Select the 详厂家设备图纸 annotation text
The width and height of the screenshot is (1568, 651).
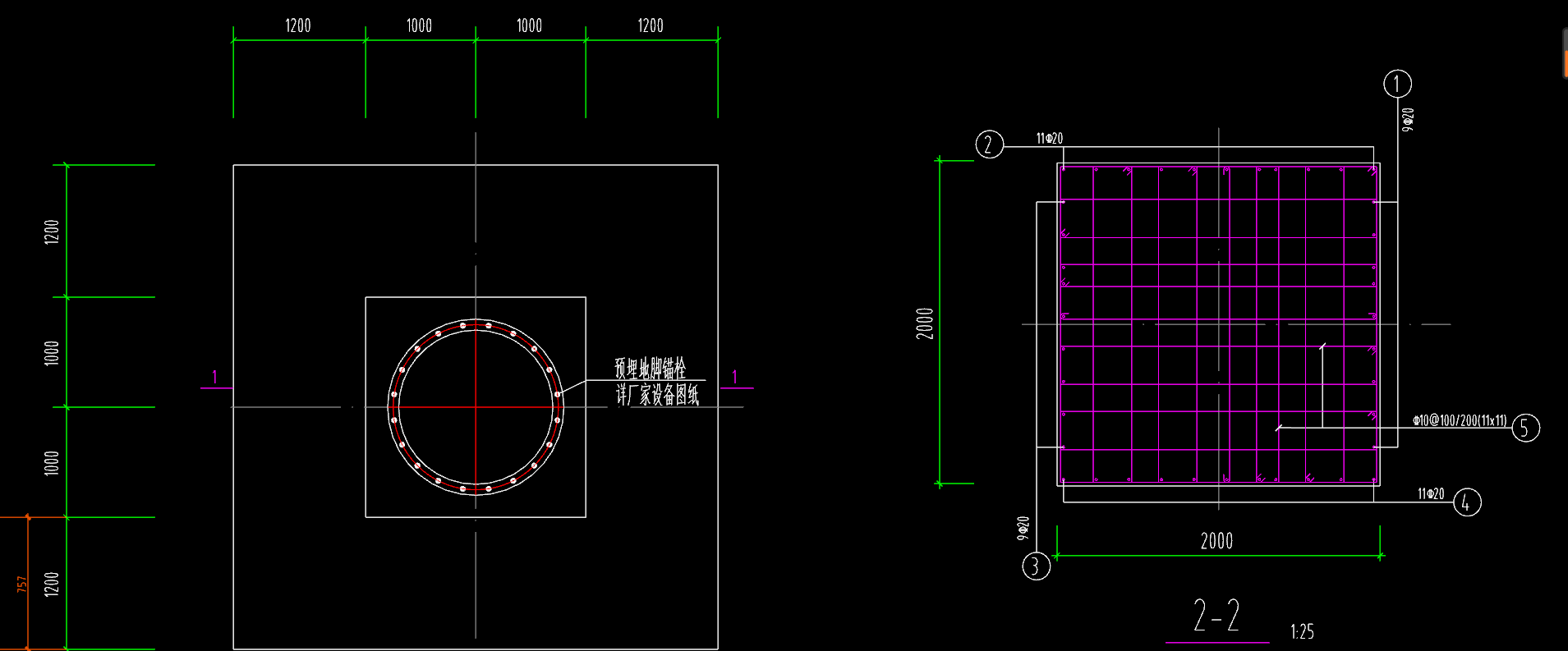658,395
